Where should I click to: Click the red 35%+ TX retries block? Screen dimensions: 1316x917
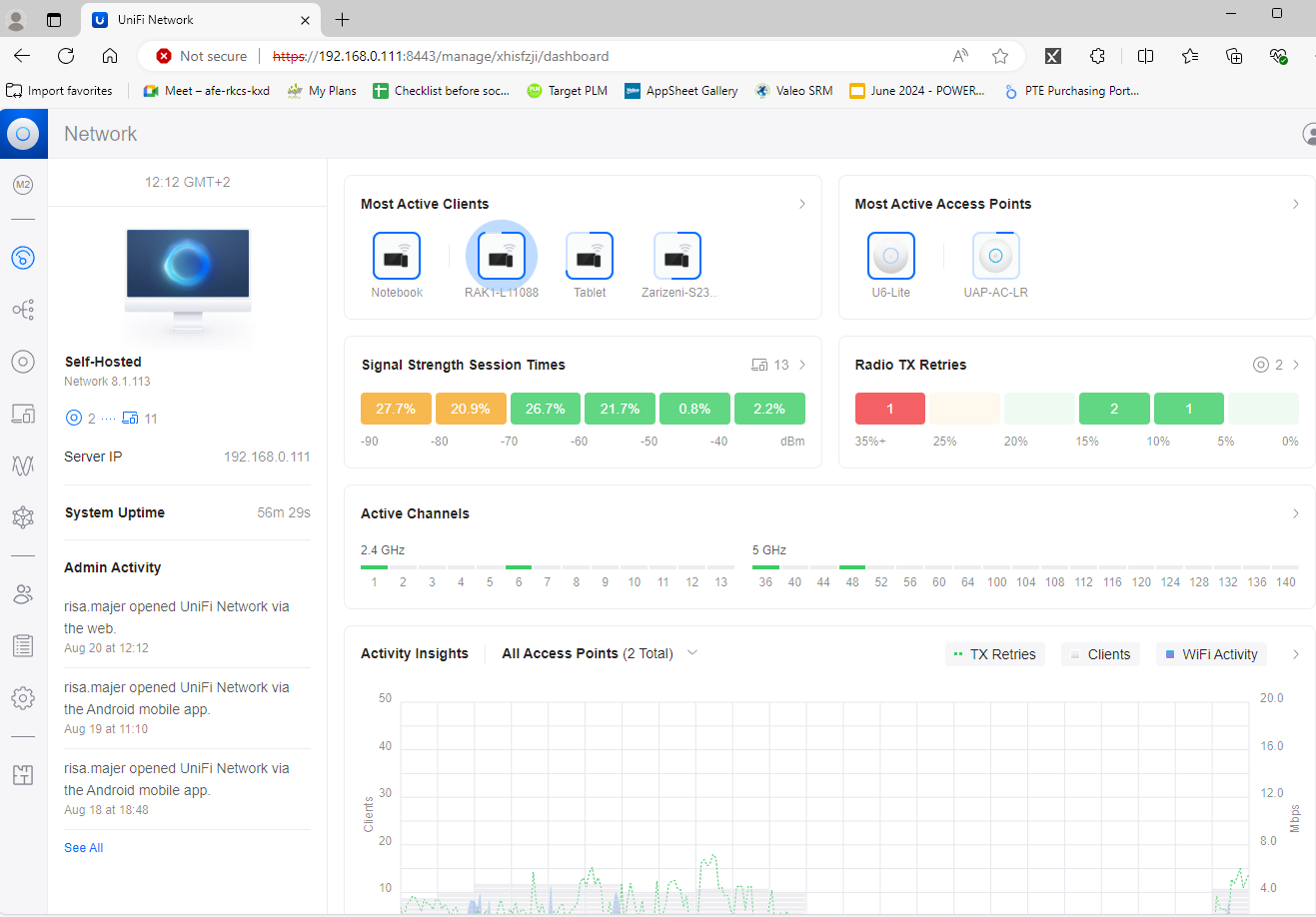pyautogui.click(x=890, y=409)
